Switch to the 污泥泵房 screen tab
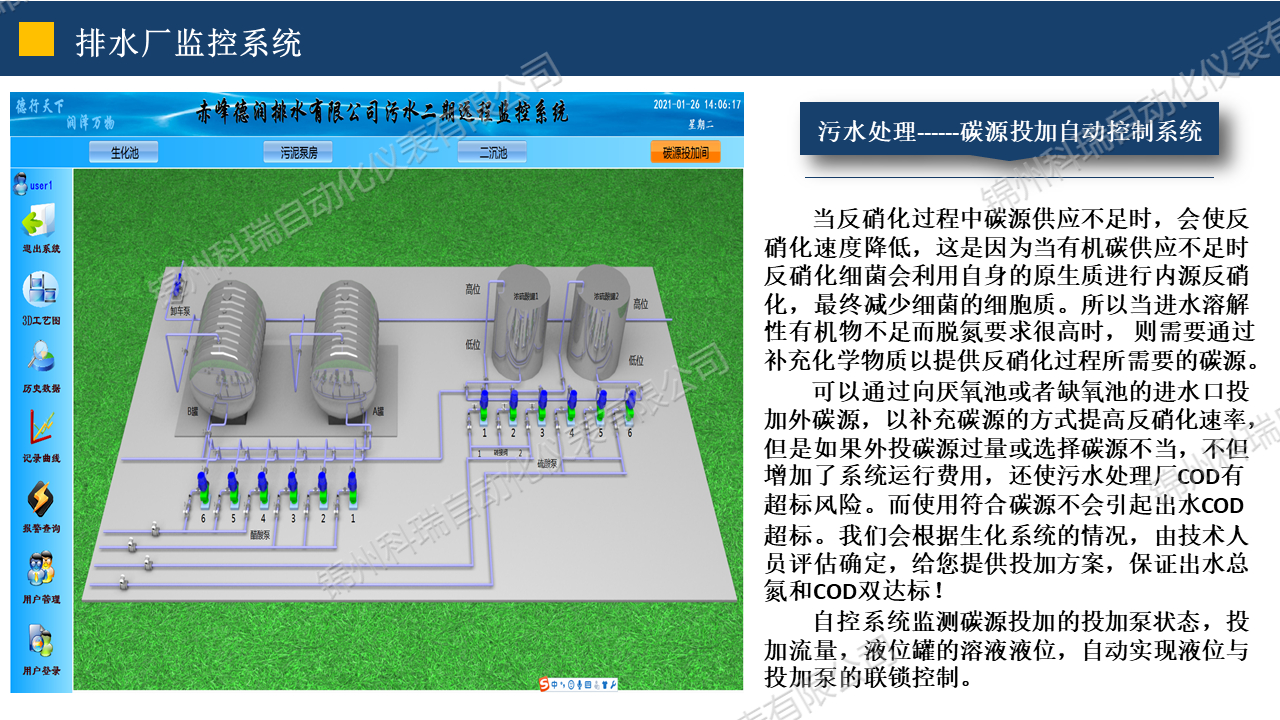Screen dimensions: 1280x720 coord(300,151)
